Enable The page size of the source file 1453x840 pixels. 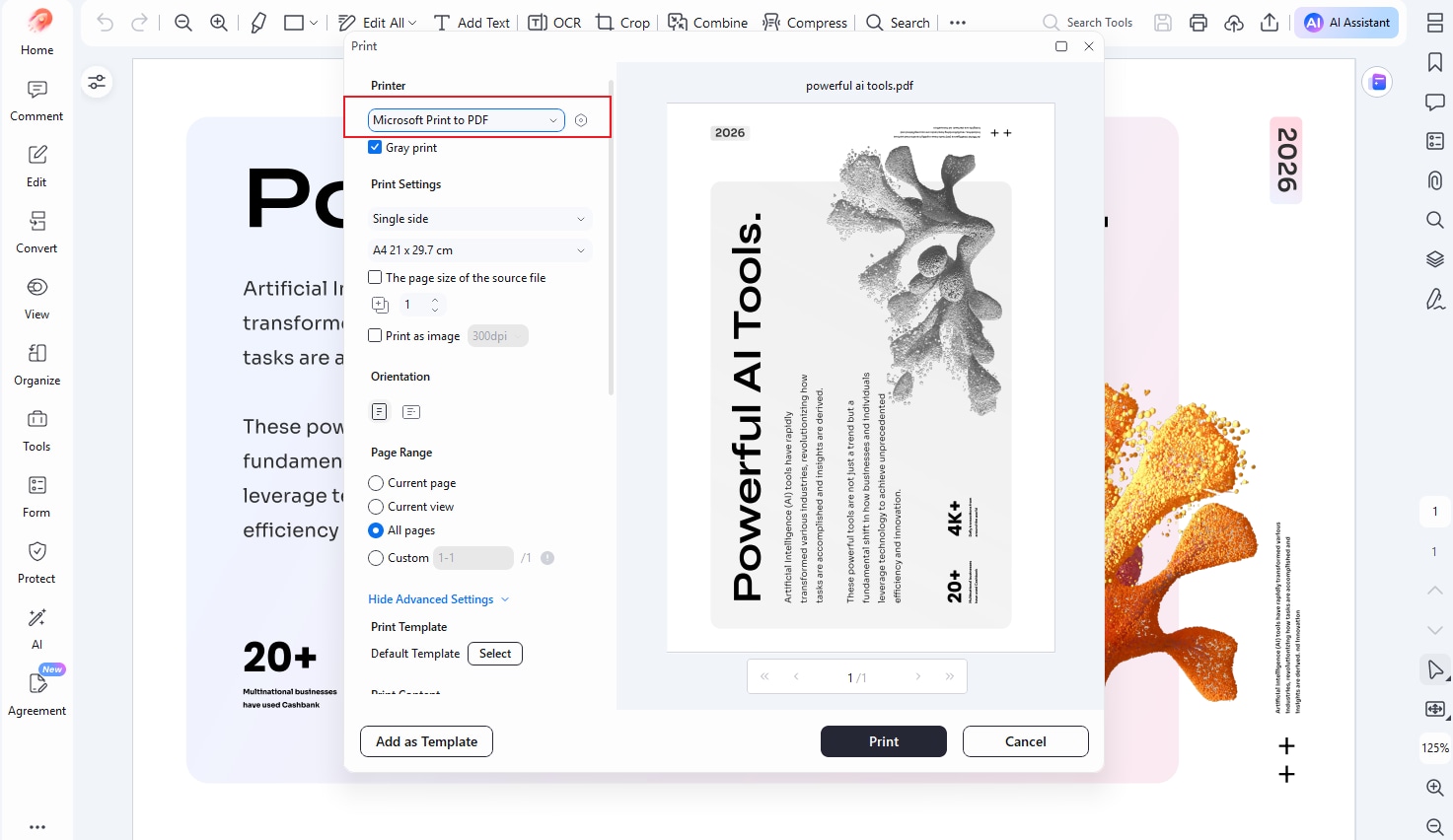click(x=375, y=277)
